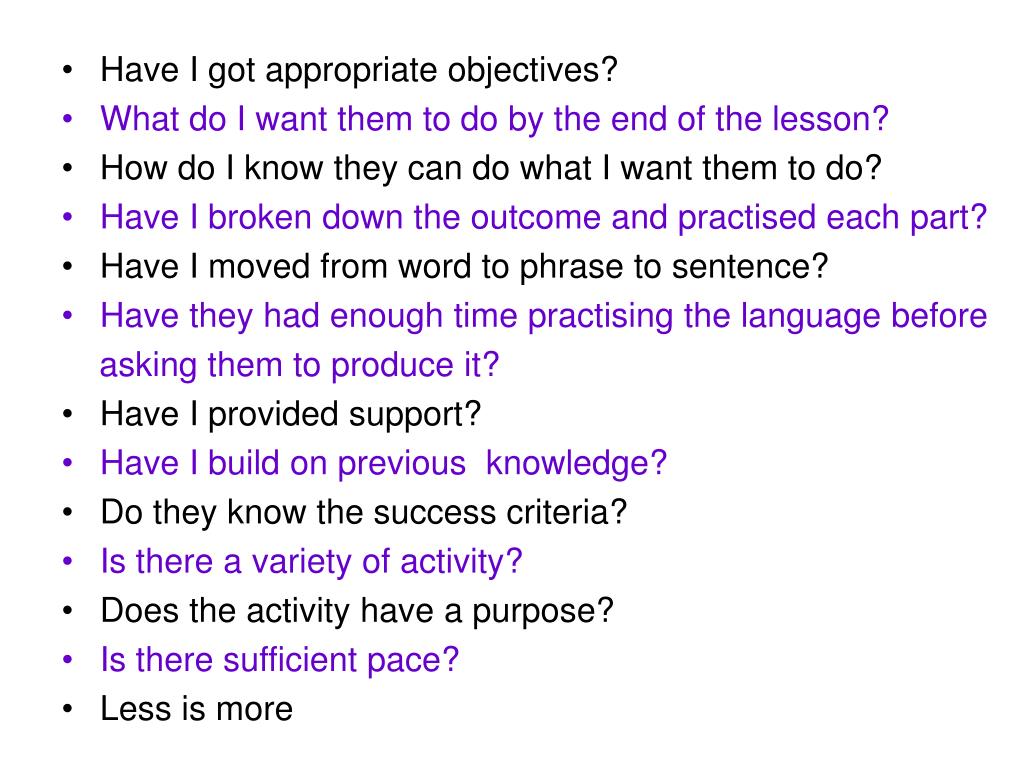Click the word 'knowledge?' in purple text

(576, 464)
